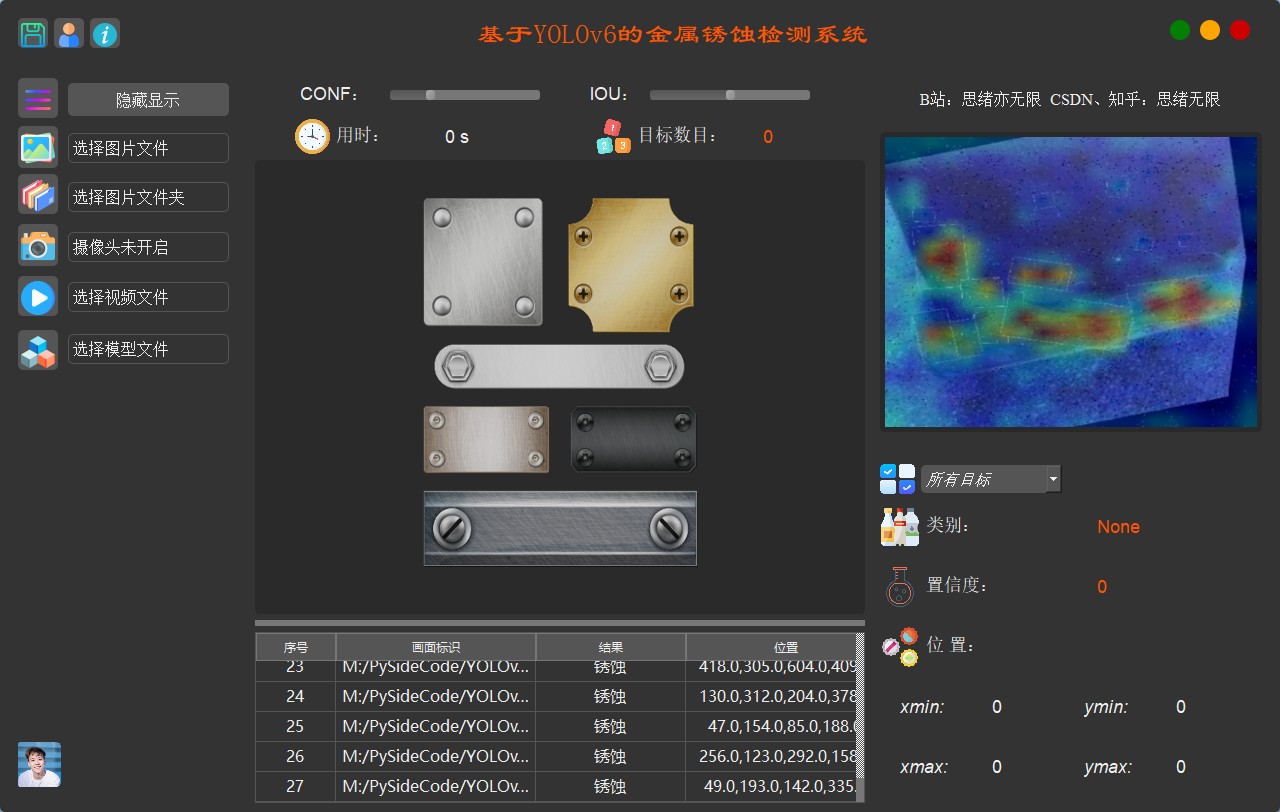Open the 所有目标 dropdown
Viewport: 1280px width, 812px height.
coord(990,479)
